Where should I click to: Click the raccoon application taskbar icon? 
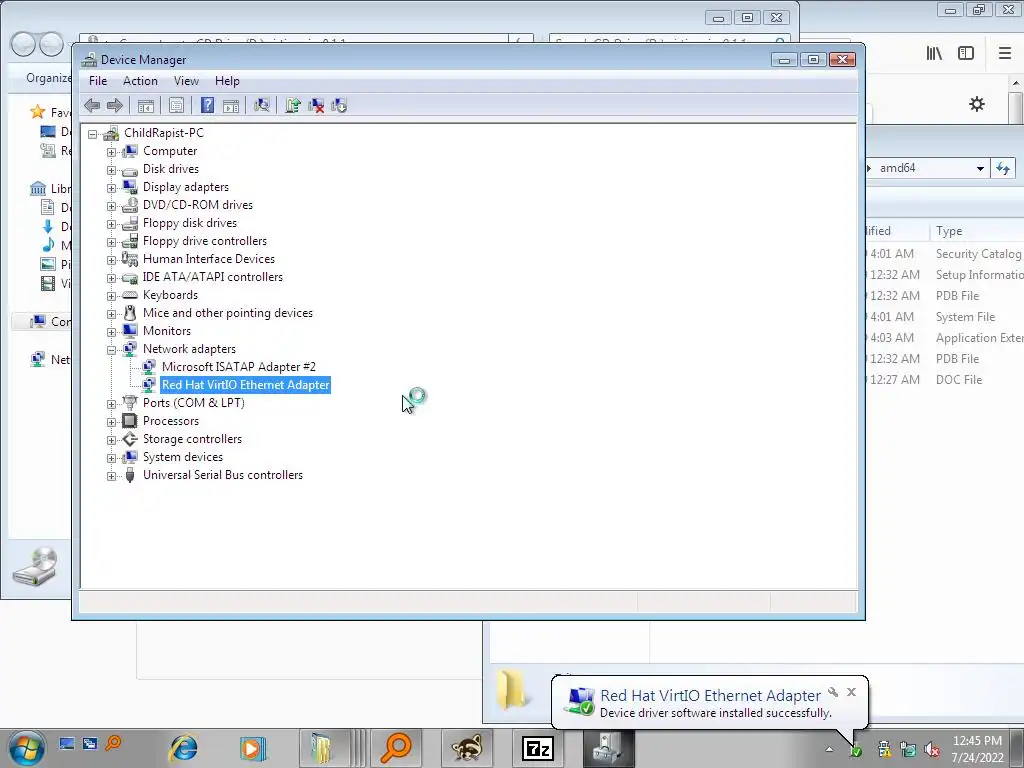click(x=467, y=748)
